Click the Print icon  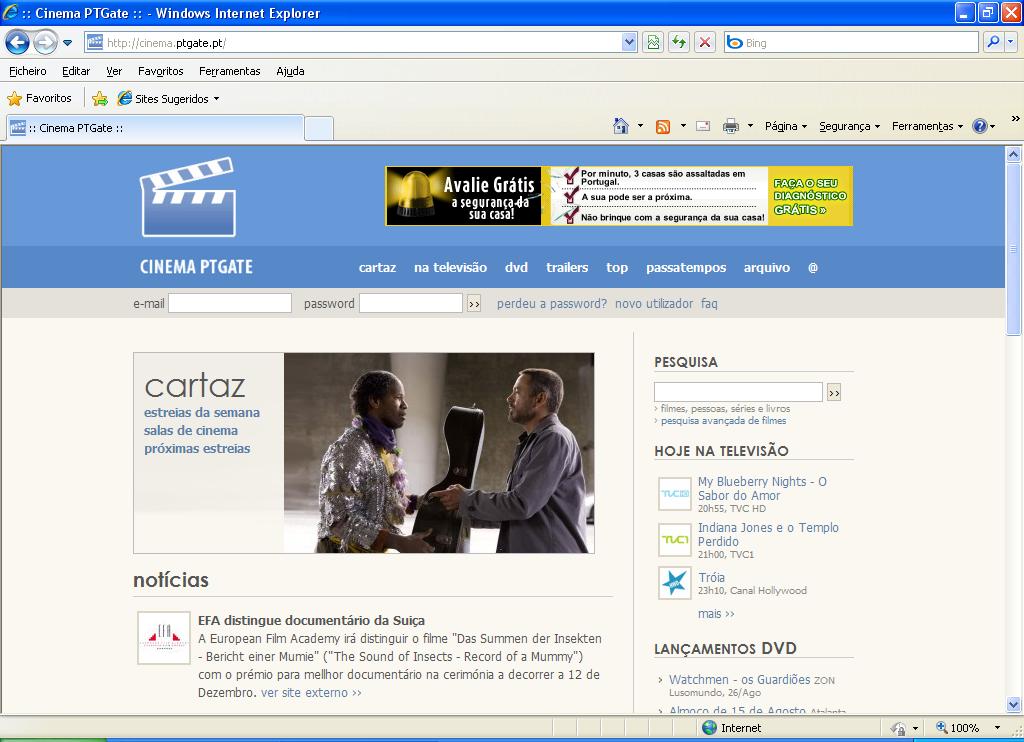[x=731, y=126]
